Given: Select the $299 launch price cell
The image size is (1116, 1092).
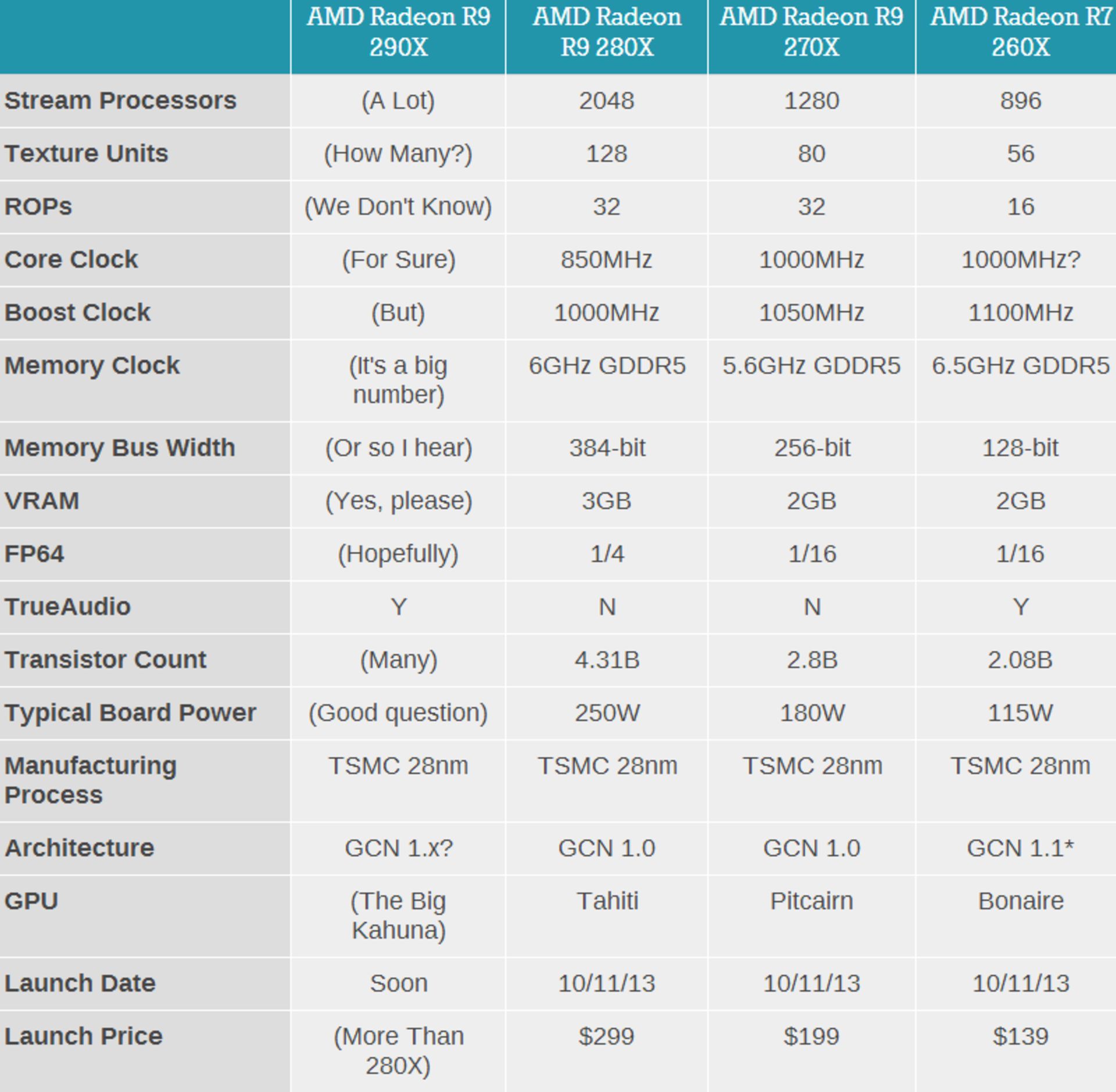Looking at the screenshot, I should tap(606, 1036).
